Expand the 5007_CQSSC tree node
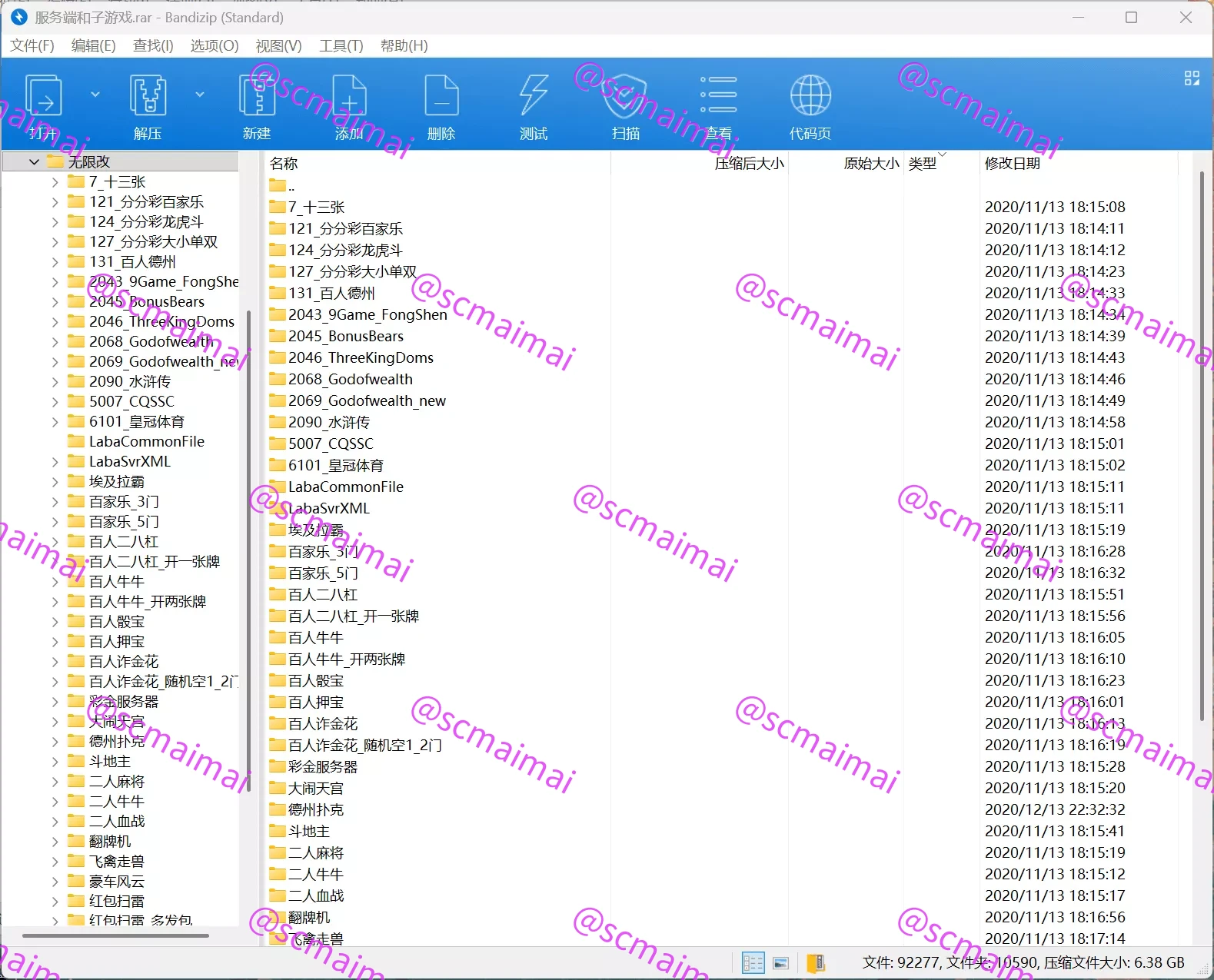The height and width of the screenshot is (980, 1214). [55, 402]
